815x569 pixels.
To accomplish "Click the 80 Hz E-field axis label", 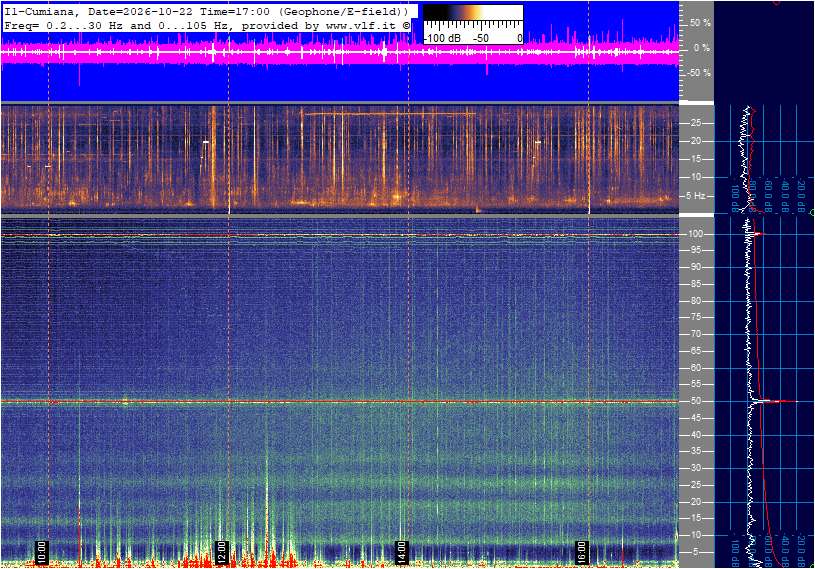I will coord(695,301).
